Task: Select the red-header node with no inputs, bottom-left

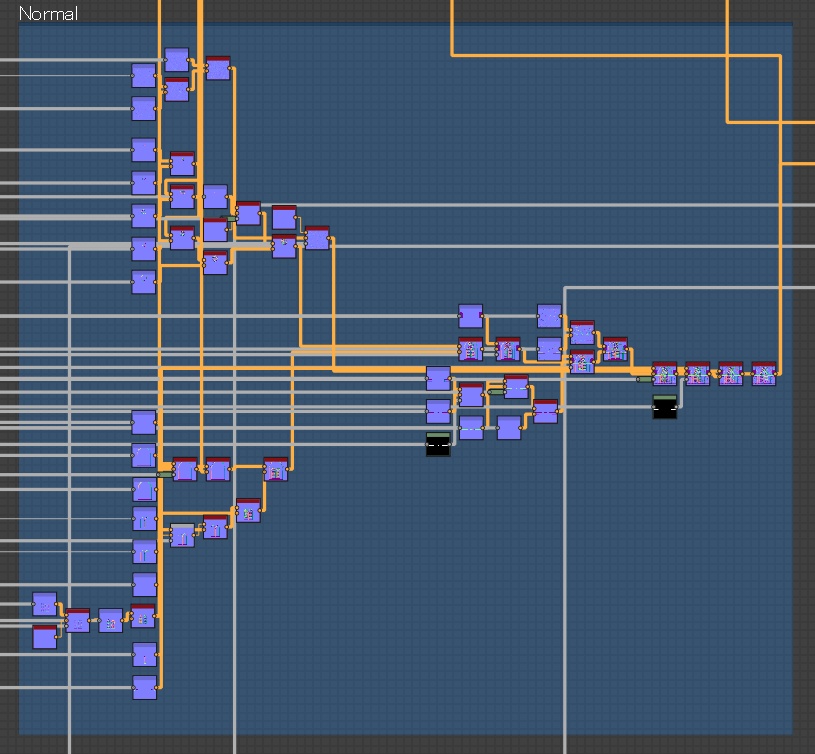Action: (x=45, y=637)
